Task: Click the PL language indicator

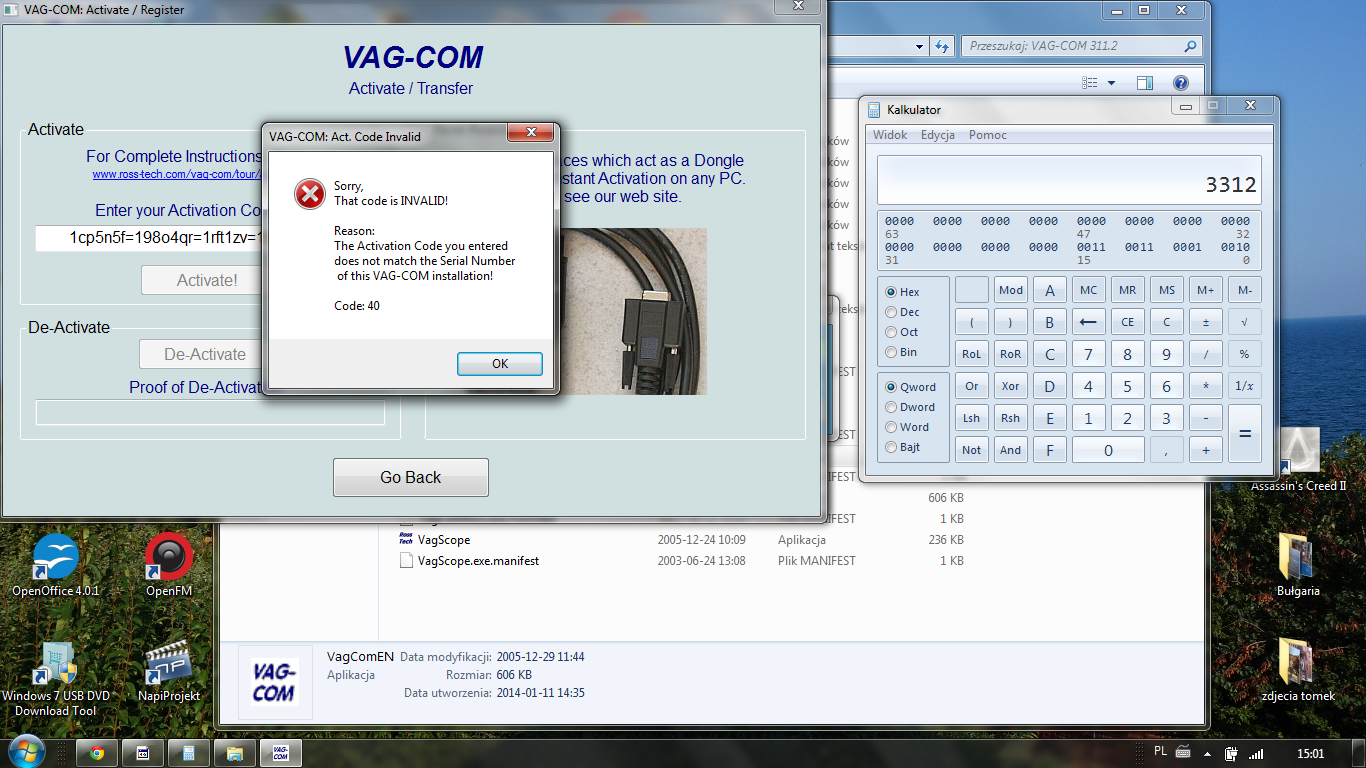Action: point(1160,752)
